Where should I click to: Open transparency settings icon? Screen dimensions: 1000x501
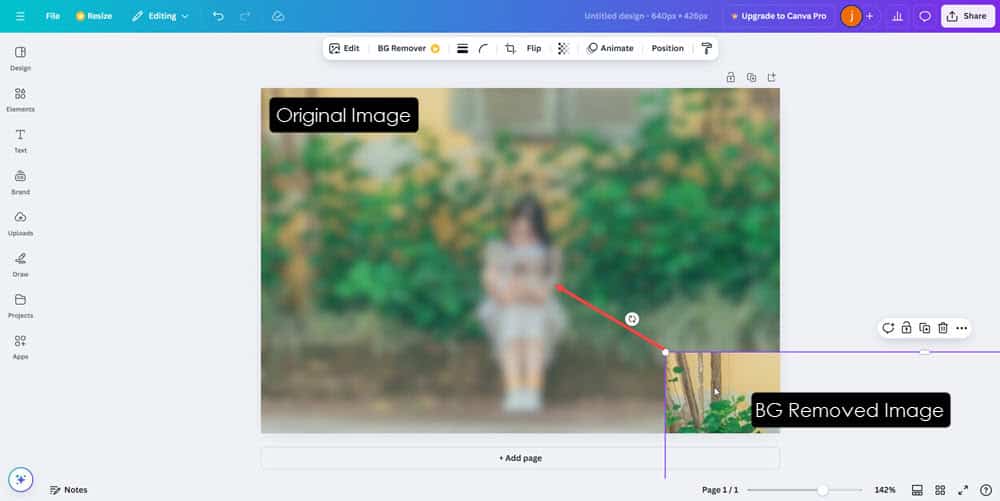point(563,48)
